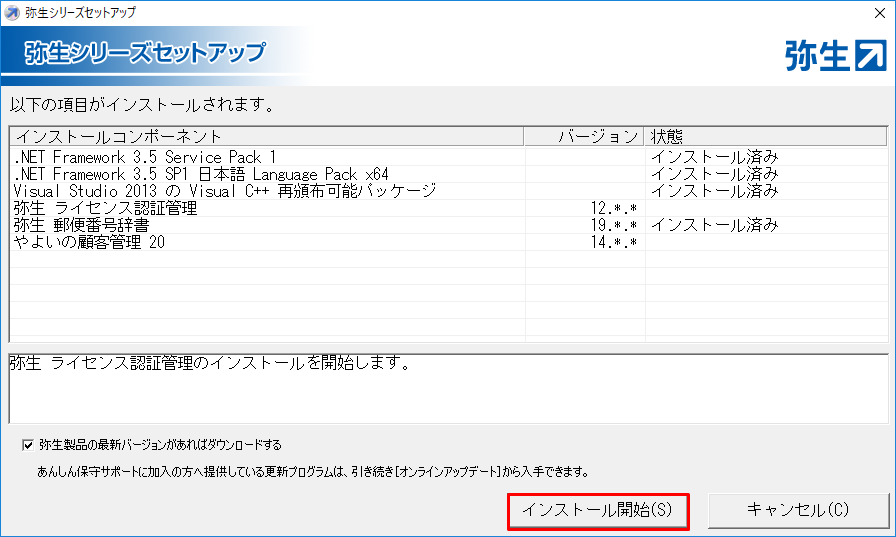Select the 日本語 Language Pack x64 row
The height and width of the screenshot is (537, 896).
click(x=201, y=174)
